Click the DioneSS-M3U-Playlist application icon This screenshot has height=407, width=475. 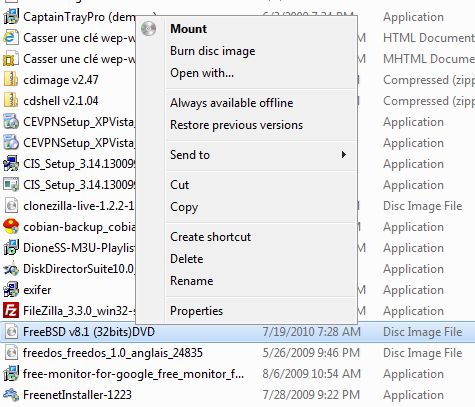coord(11,248)
